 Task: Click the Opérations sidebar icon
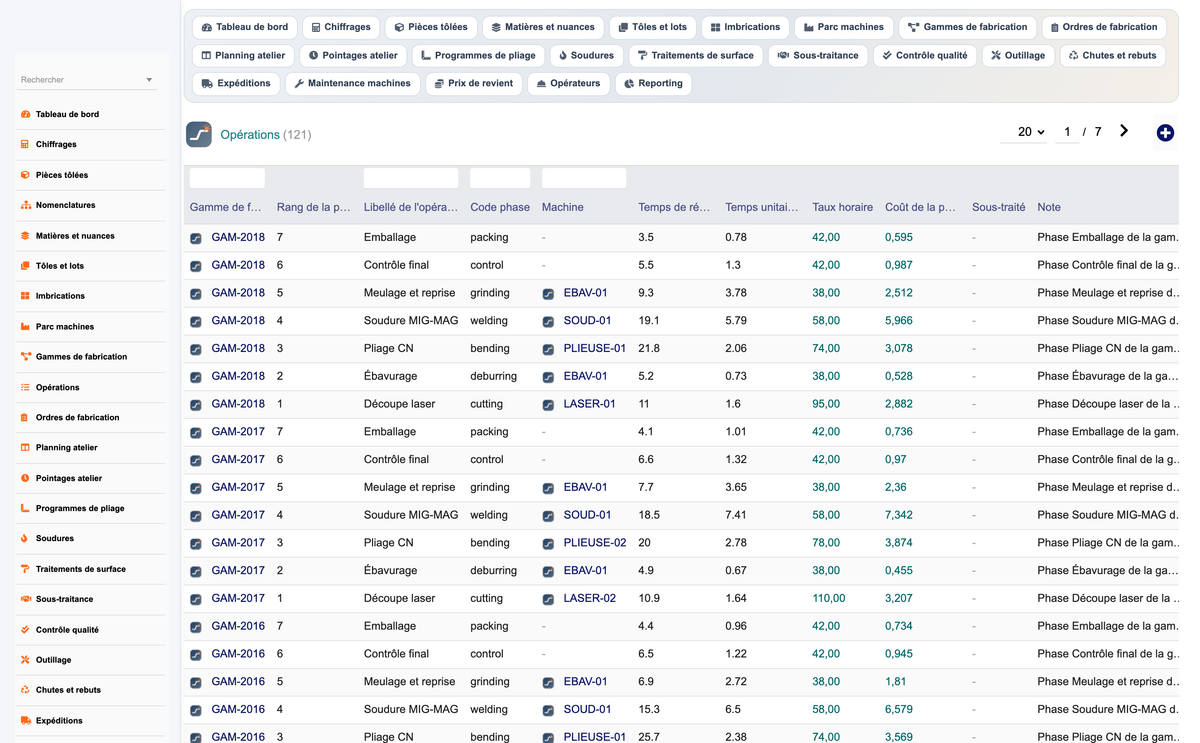[x=25, y=387]
